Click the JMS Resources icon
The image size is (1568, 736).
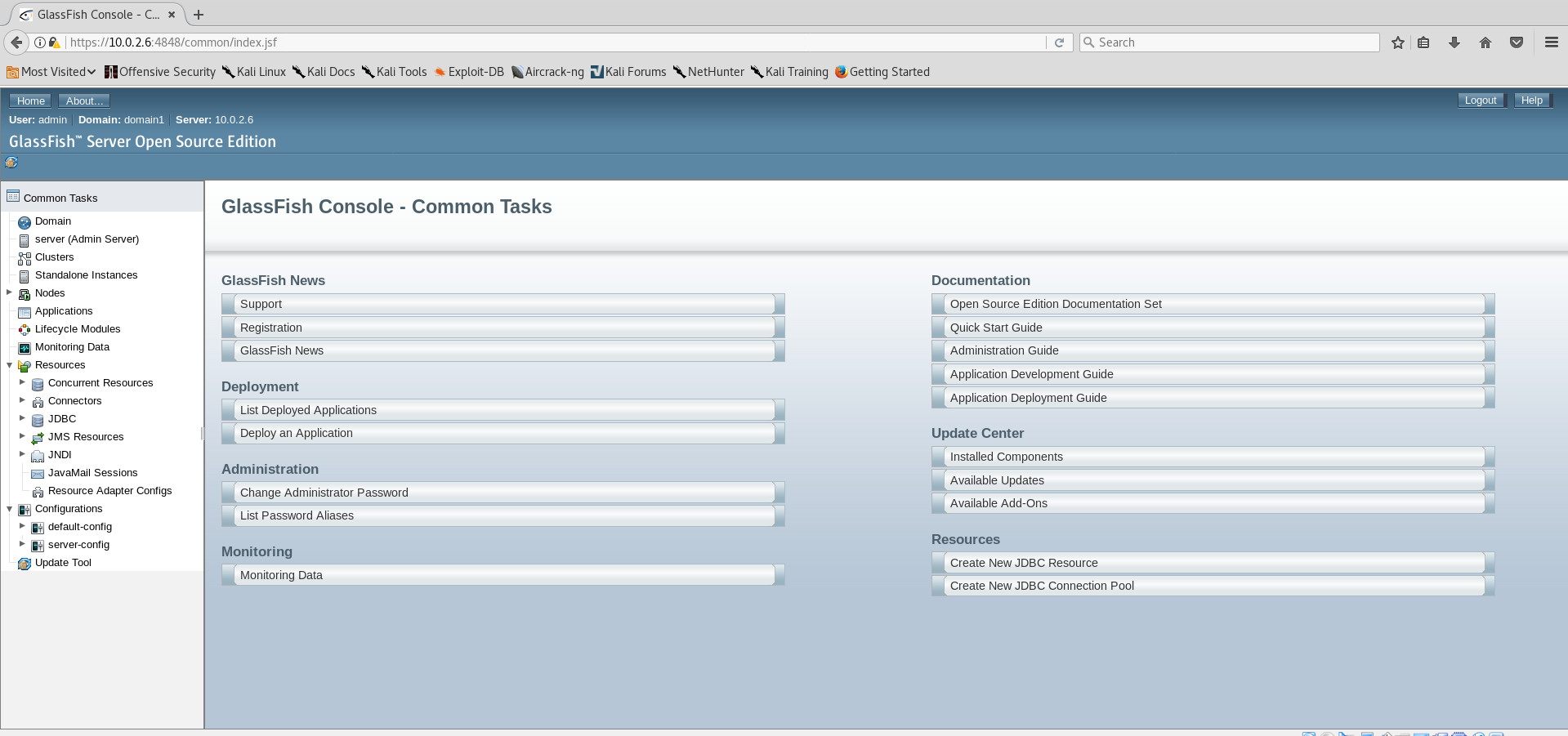38,438
